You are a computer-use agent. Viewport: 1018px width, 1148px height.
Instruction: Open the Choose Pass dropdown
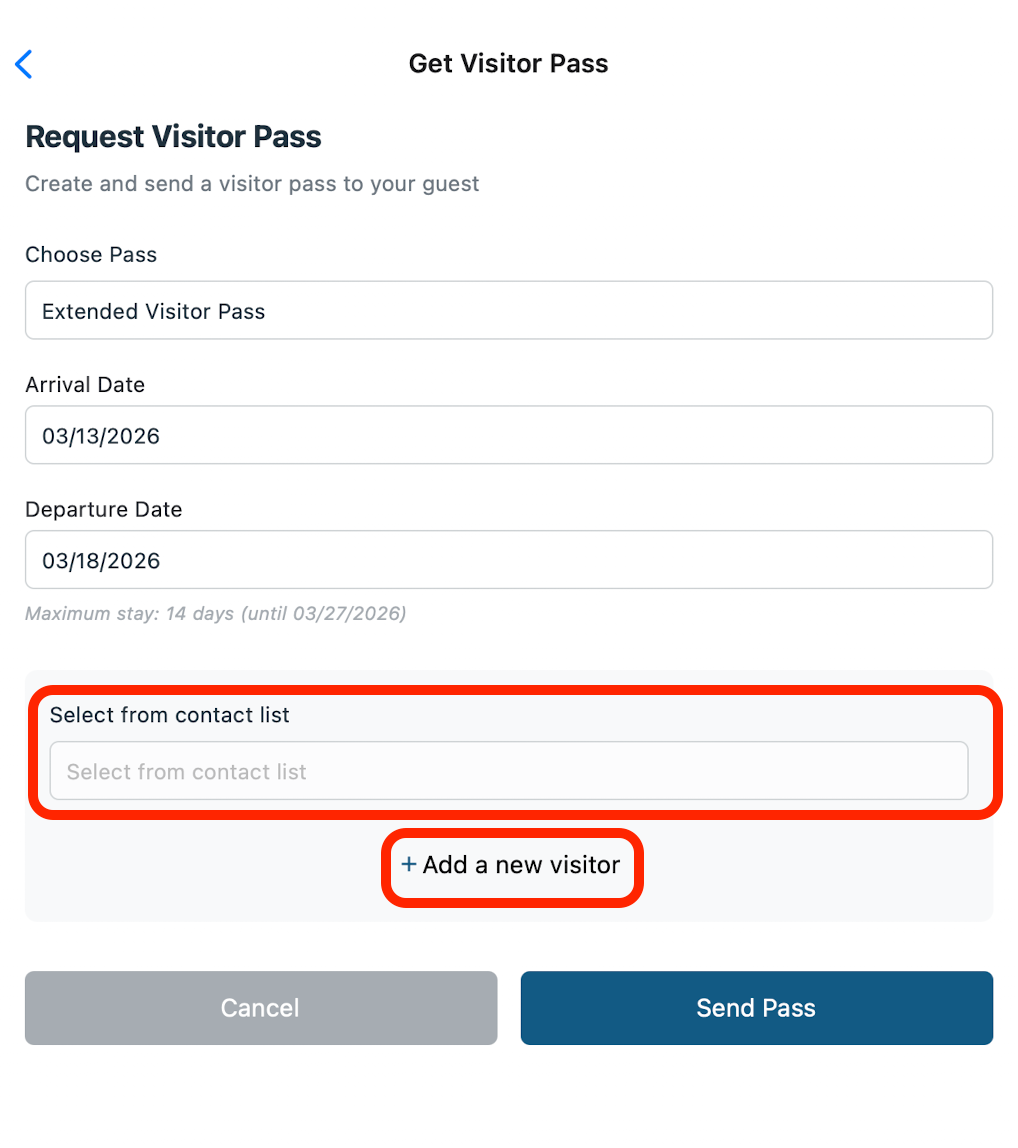click(508, 311)
